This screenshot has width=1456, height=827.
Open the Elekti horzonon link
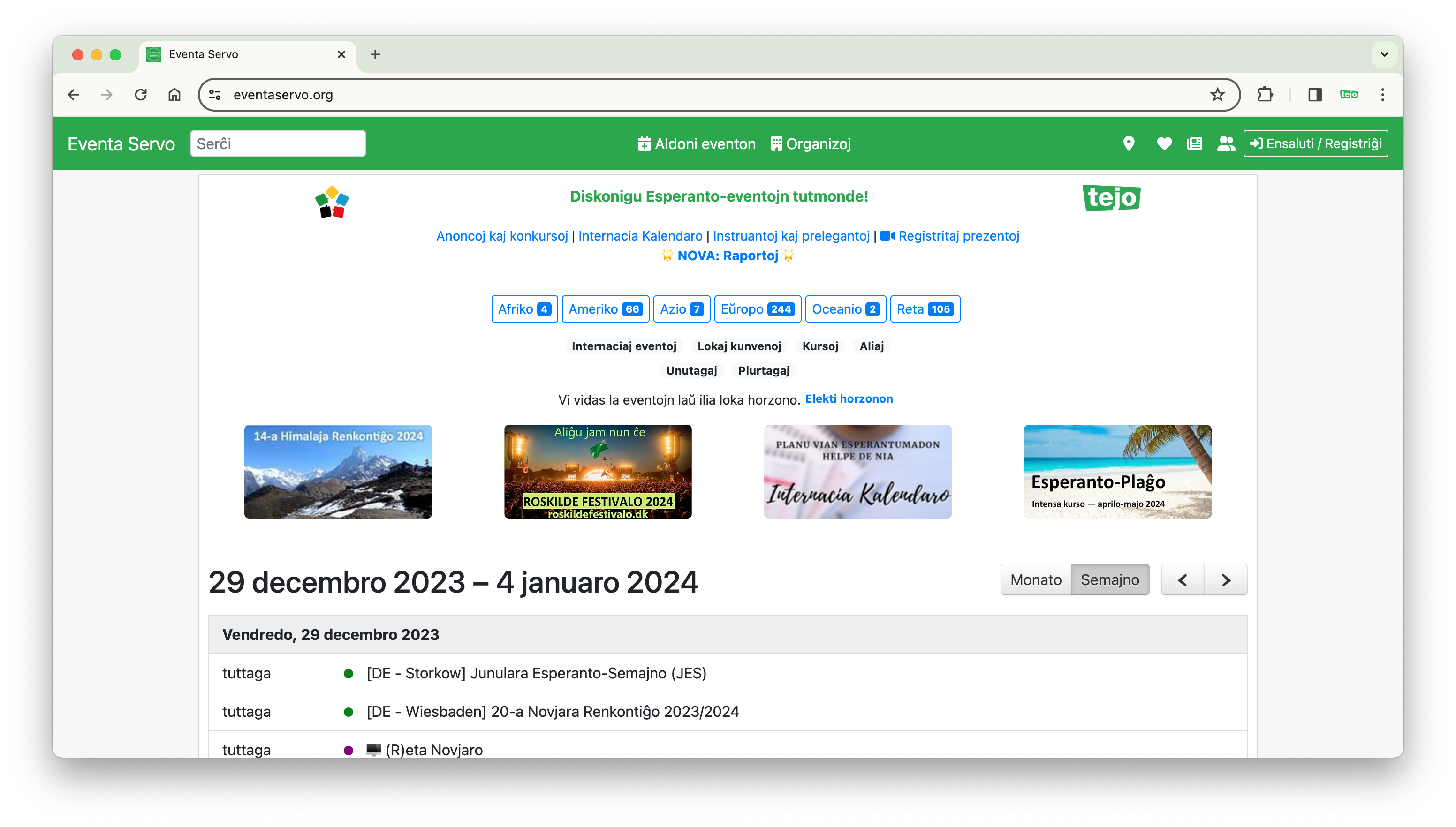[849, 398]
